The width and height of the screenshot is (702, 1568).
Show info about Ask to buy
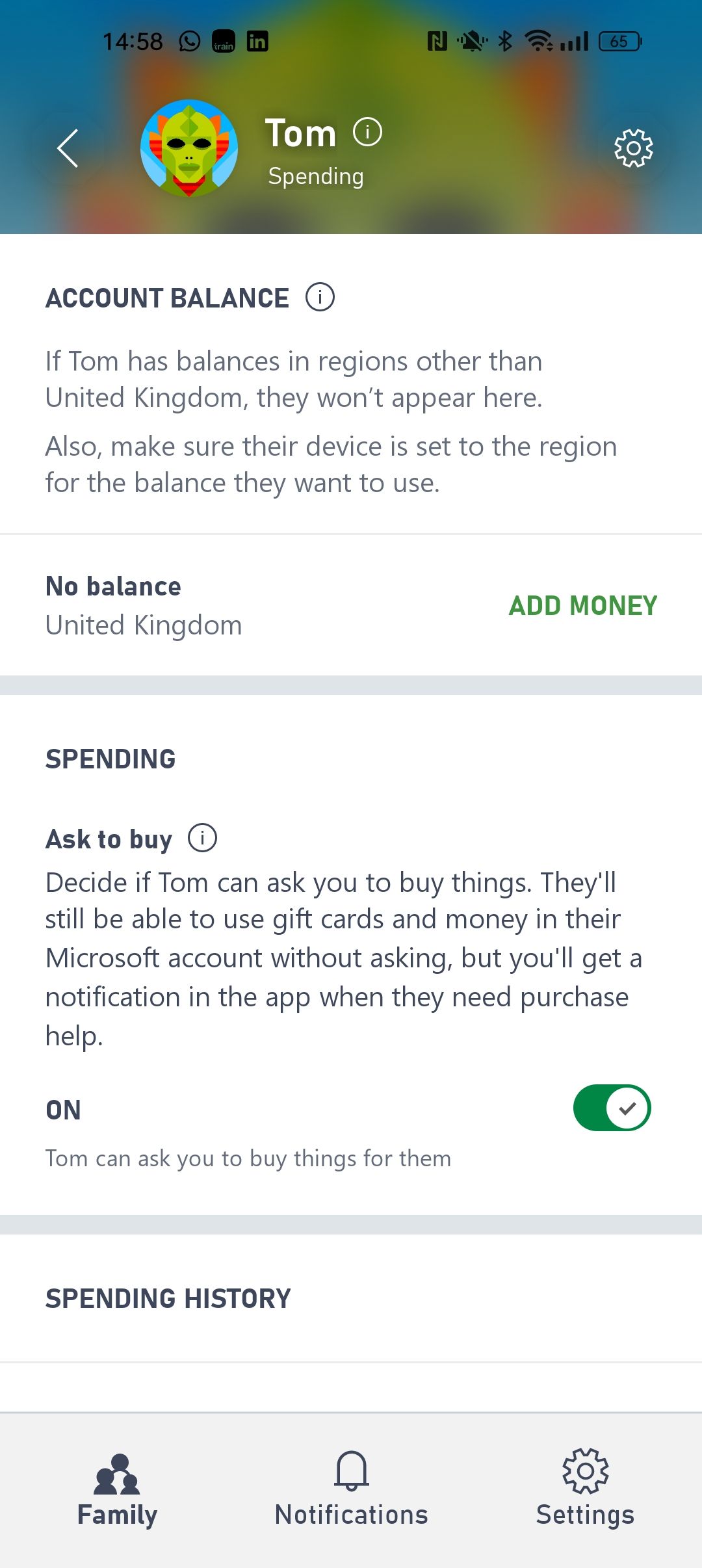202,838
